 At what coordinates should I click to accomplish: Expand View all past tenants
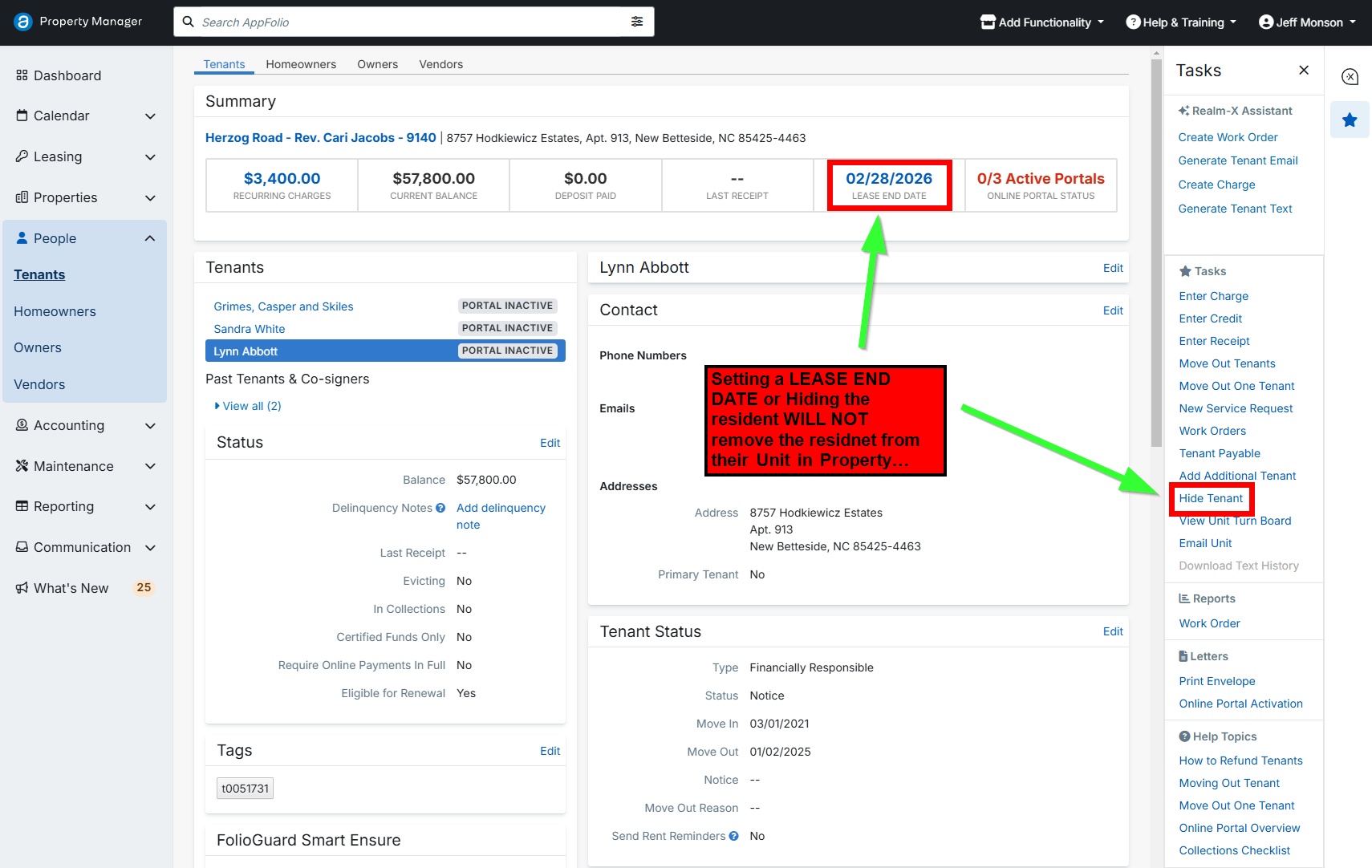tap(248, 406)
